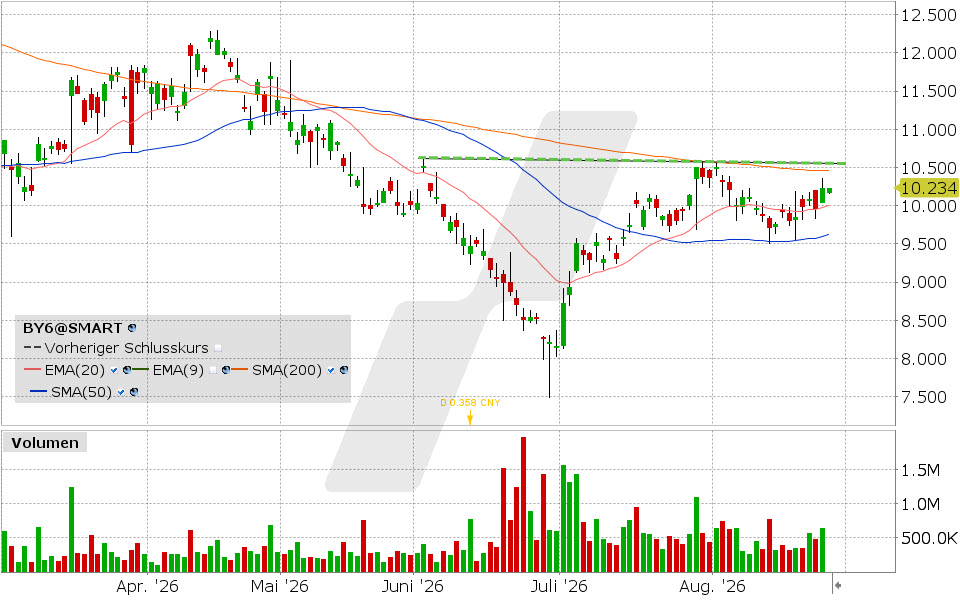This screenshot has height=600, width=960.
Task: Uncheck the SMA(200) checkbox
Action: click(331, 370)
